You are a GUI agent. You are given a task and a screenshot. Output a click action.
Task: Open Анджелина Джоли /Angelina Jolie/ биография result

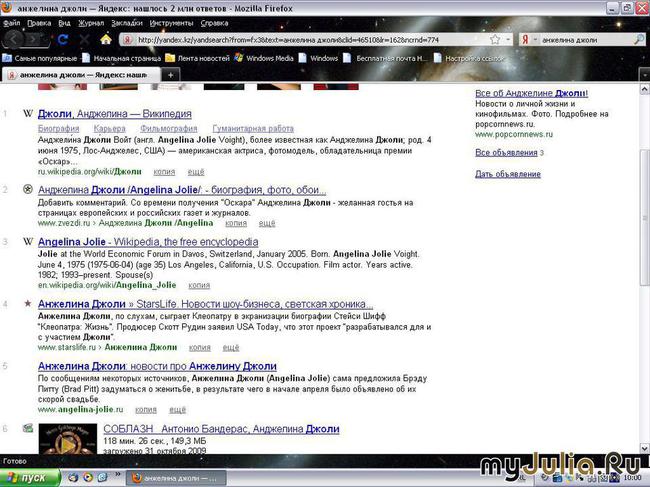click(x=182, y=190)
